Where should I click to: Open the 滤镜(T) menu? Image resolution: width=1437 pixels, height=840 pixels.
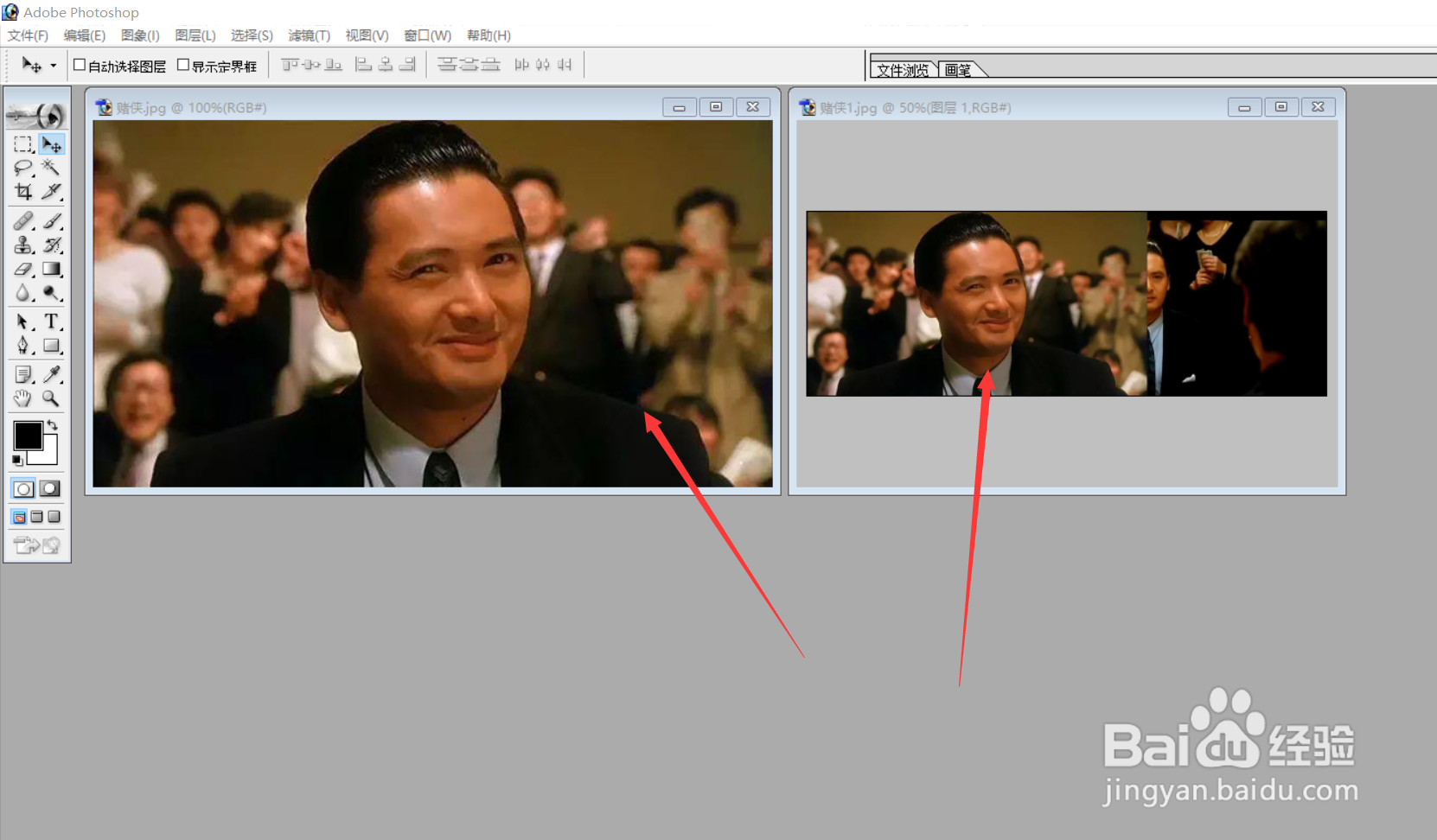(310, 35)
